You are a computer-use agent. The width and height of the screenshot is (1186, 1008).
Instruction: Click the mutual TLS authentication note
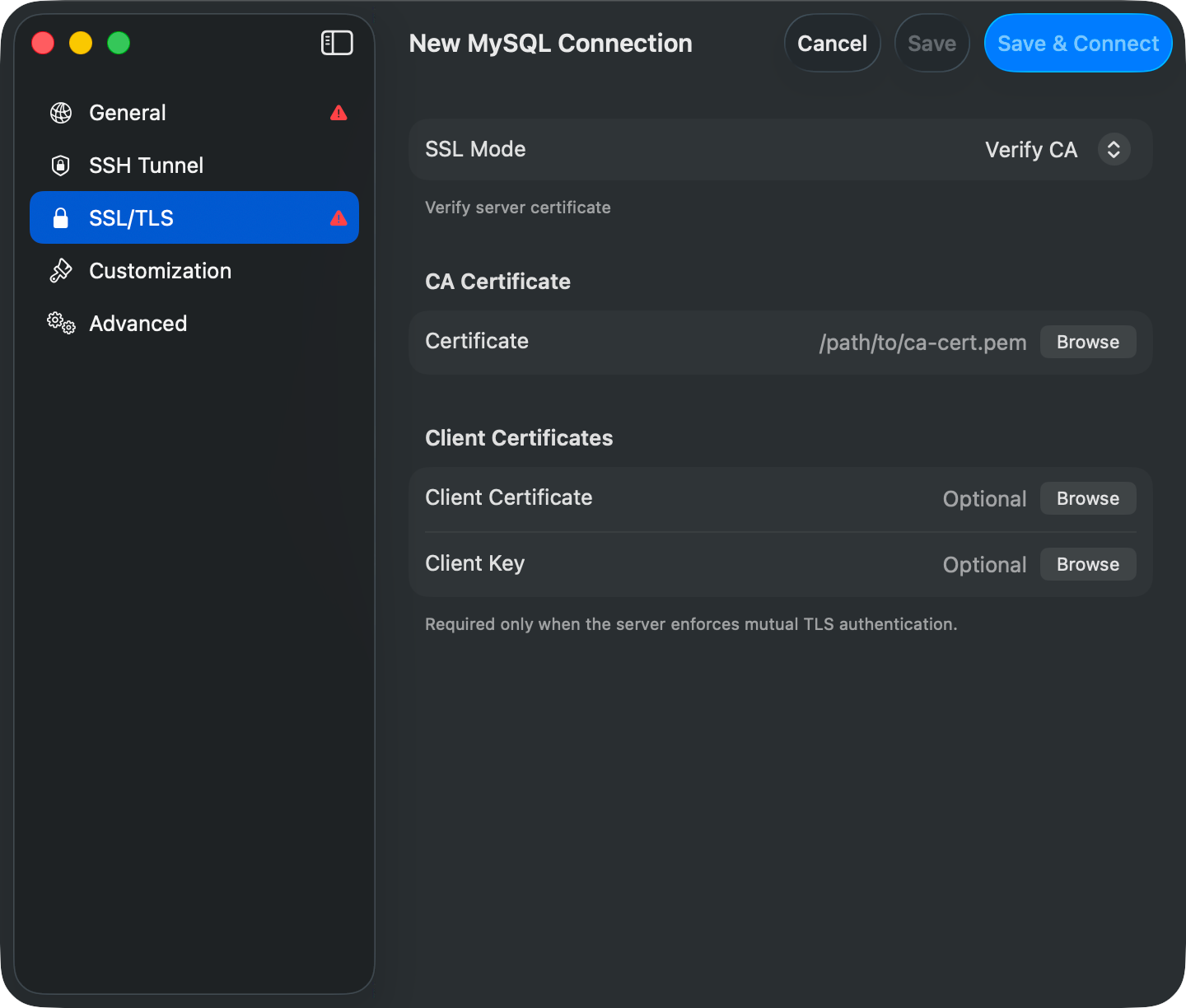pos(691,624)
